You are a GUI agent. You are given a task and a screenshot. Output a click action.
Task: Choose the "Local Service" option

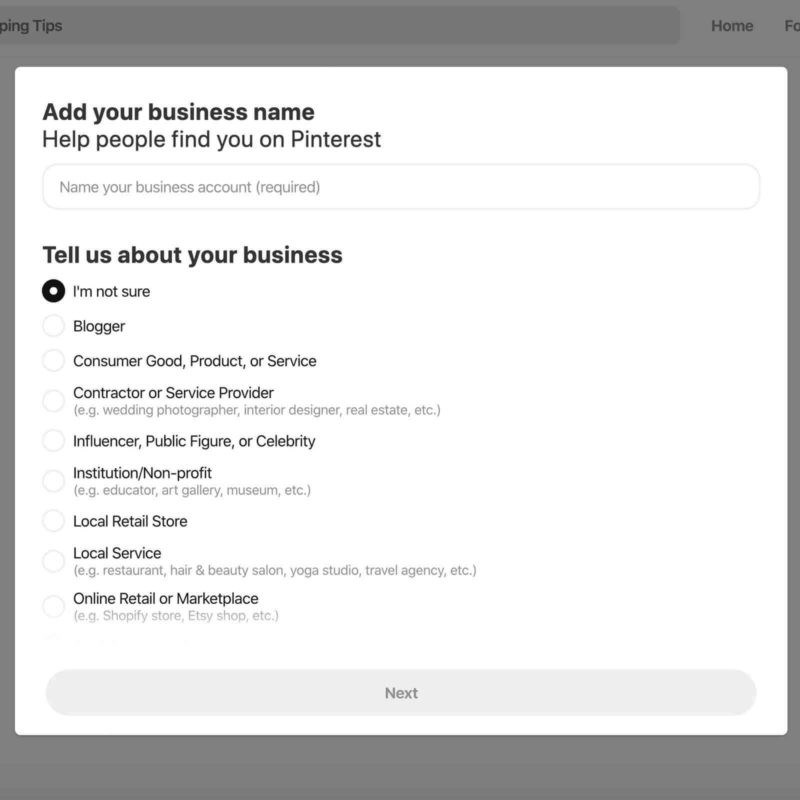pos(55,560)
